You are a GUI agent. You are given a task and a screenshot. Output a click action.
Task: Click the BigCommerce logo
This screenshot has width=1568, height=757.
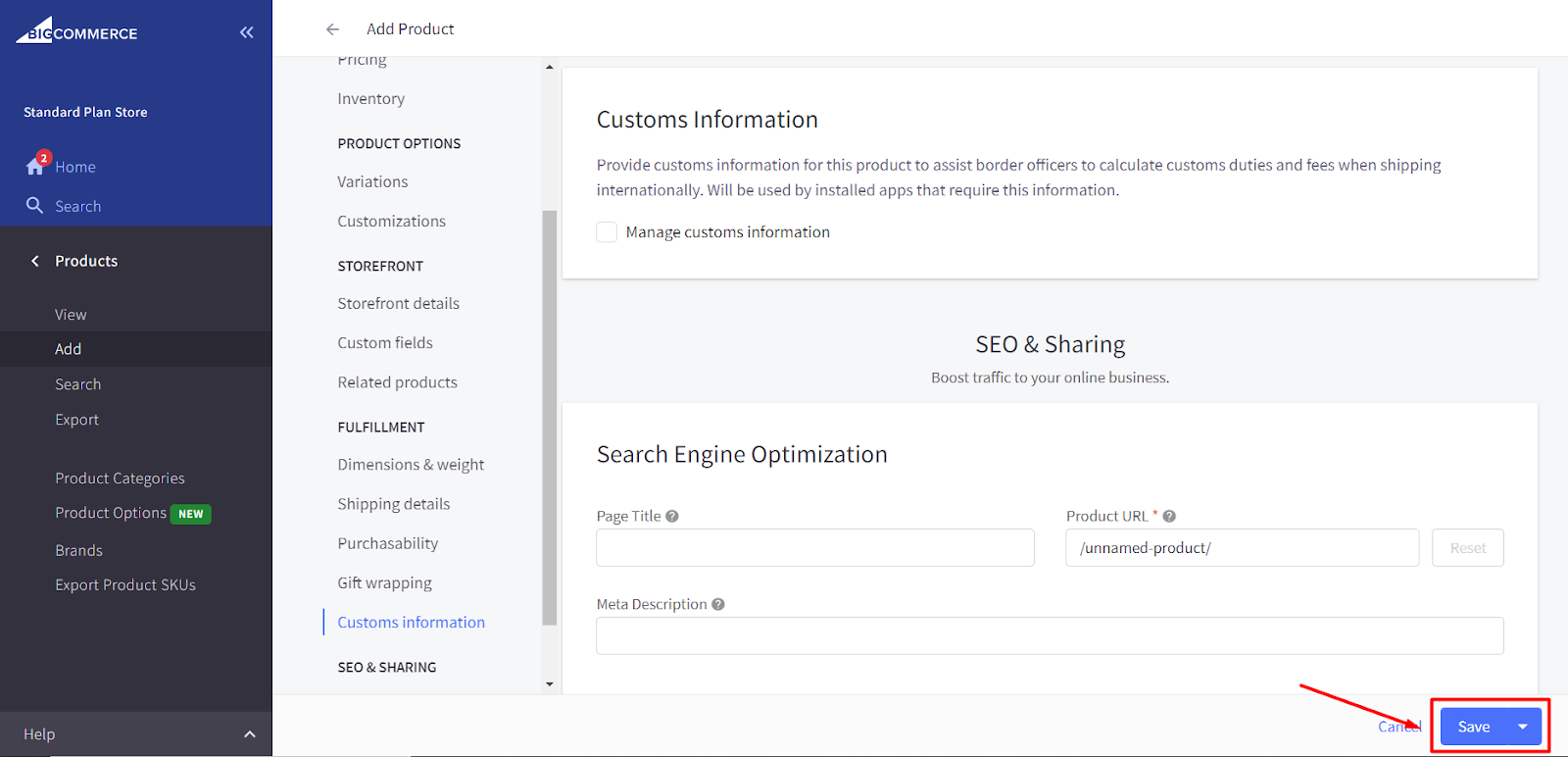click(x=76, y=31)
